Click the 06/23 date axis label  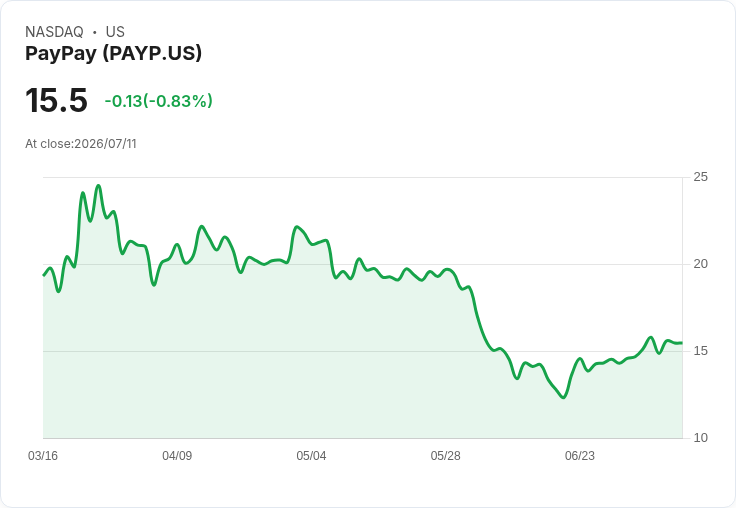[580, 455]
